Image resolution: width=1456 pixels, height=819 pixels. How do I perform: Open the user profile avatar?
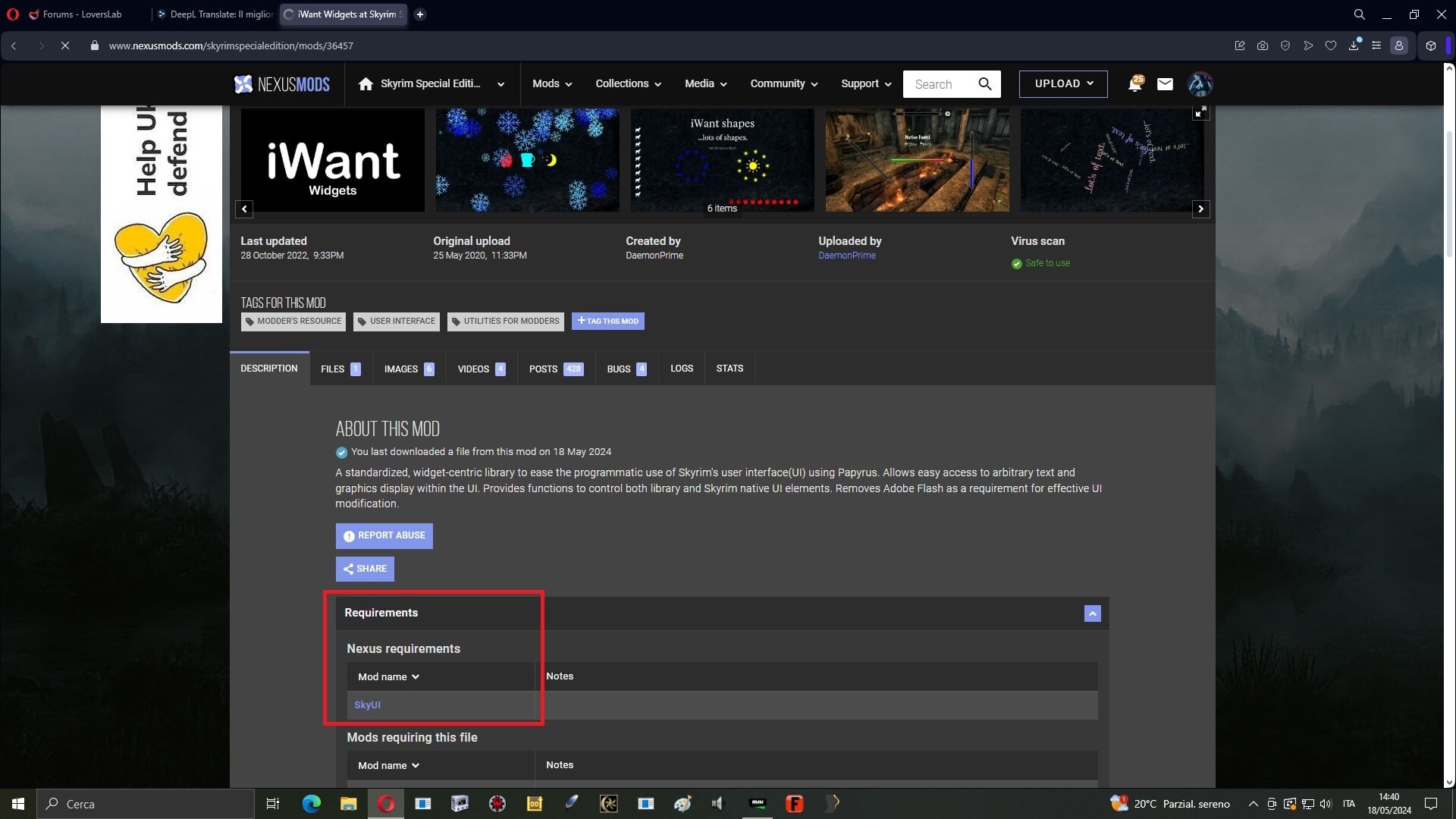pyautogui.click(x=1200, y=84)
